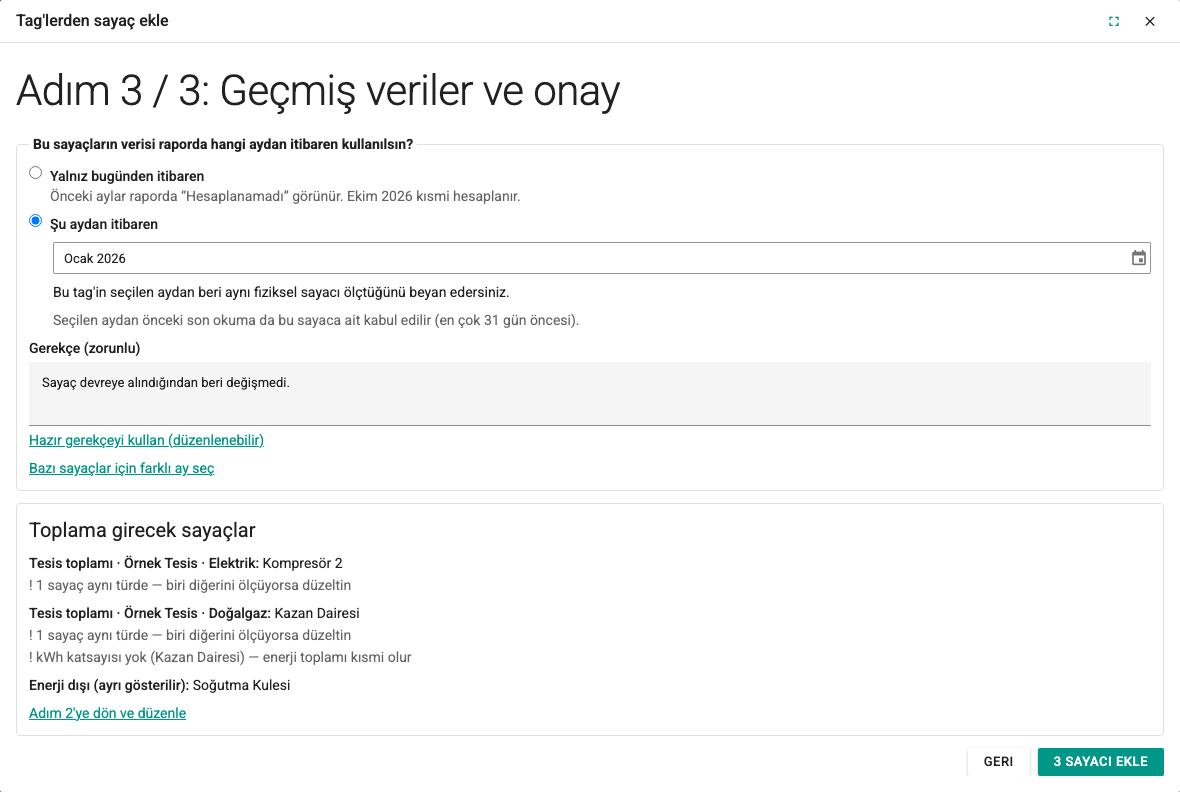This screenshot has height=792, width=1180.
Task: Click the Kazan Dairesi natural gas line
Action: [194, 613]
